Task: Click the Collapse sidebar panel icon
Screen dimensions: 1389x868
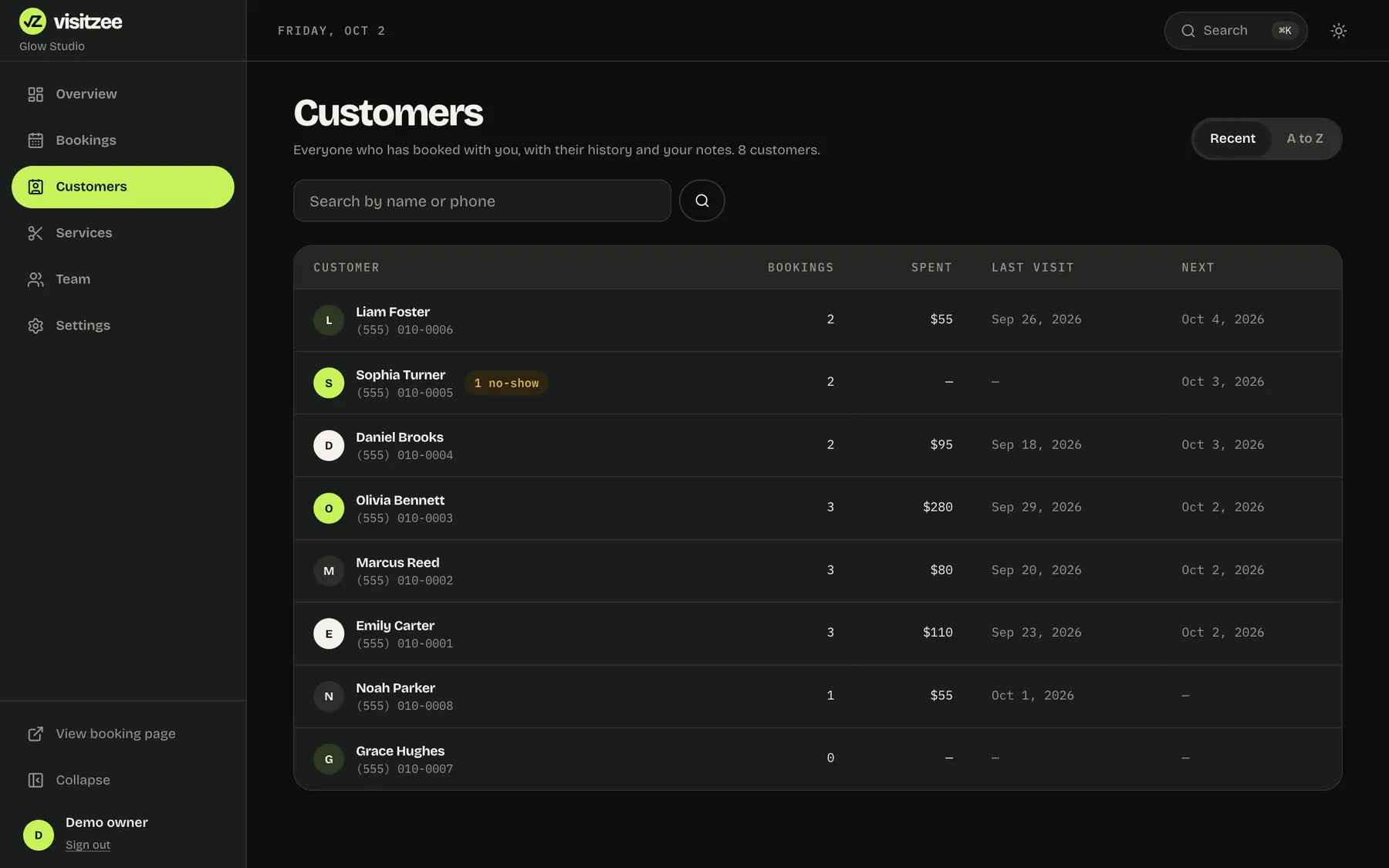Action: pyautogui.click(x=35, y=780)
